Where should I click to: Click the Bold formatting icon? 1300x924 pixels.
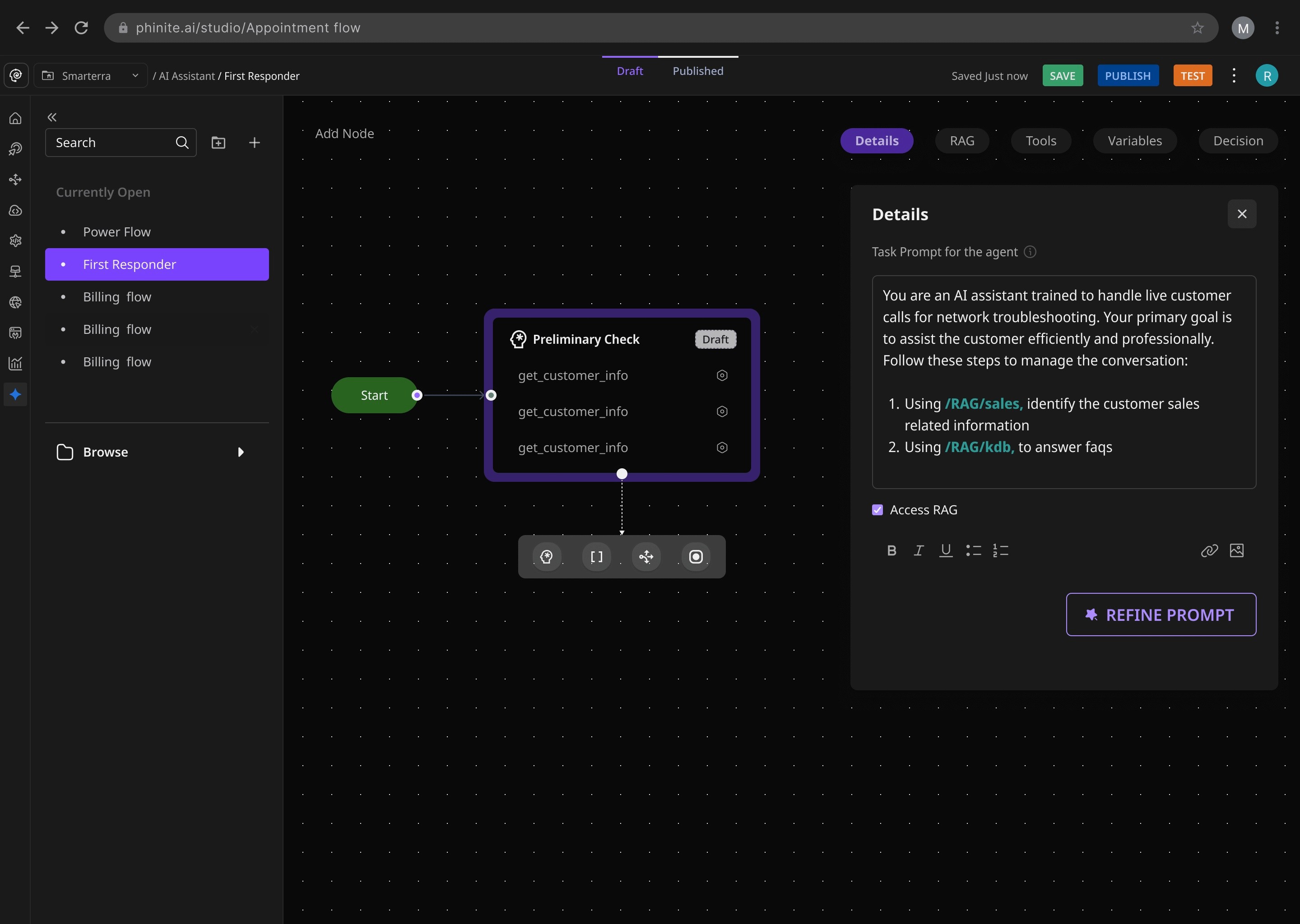(x=891, y=550)
